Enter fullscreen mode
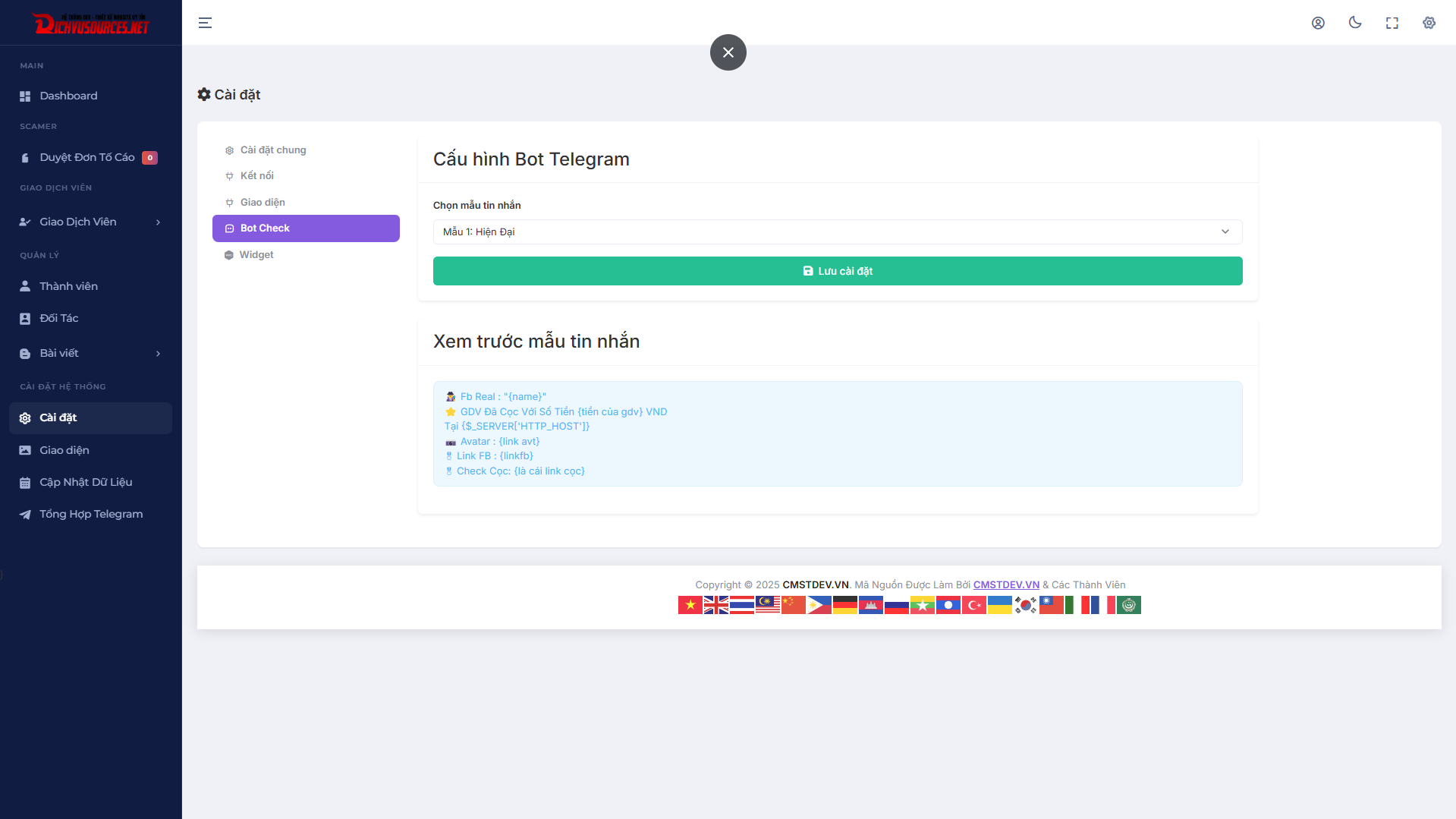Screen dimensions: 1456x819 [x=1392, y=23]
